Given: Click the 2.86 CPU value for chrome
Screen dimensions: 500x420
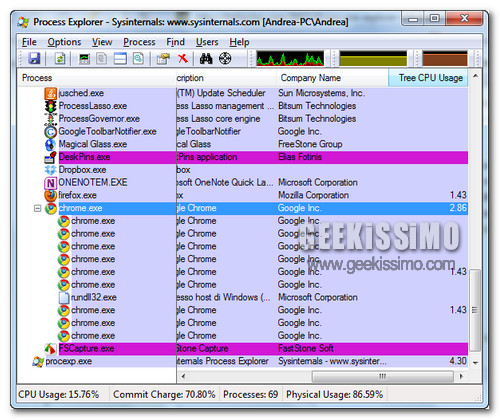Looking at the screenshot, I should (x=458, y=208).
